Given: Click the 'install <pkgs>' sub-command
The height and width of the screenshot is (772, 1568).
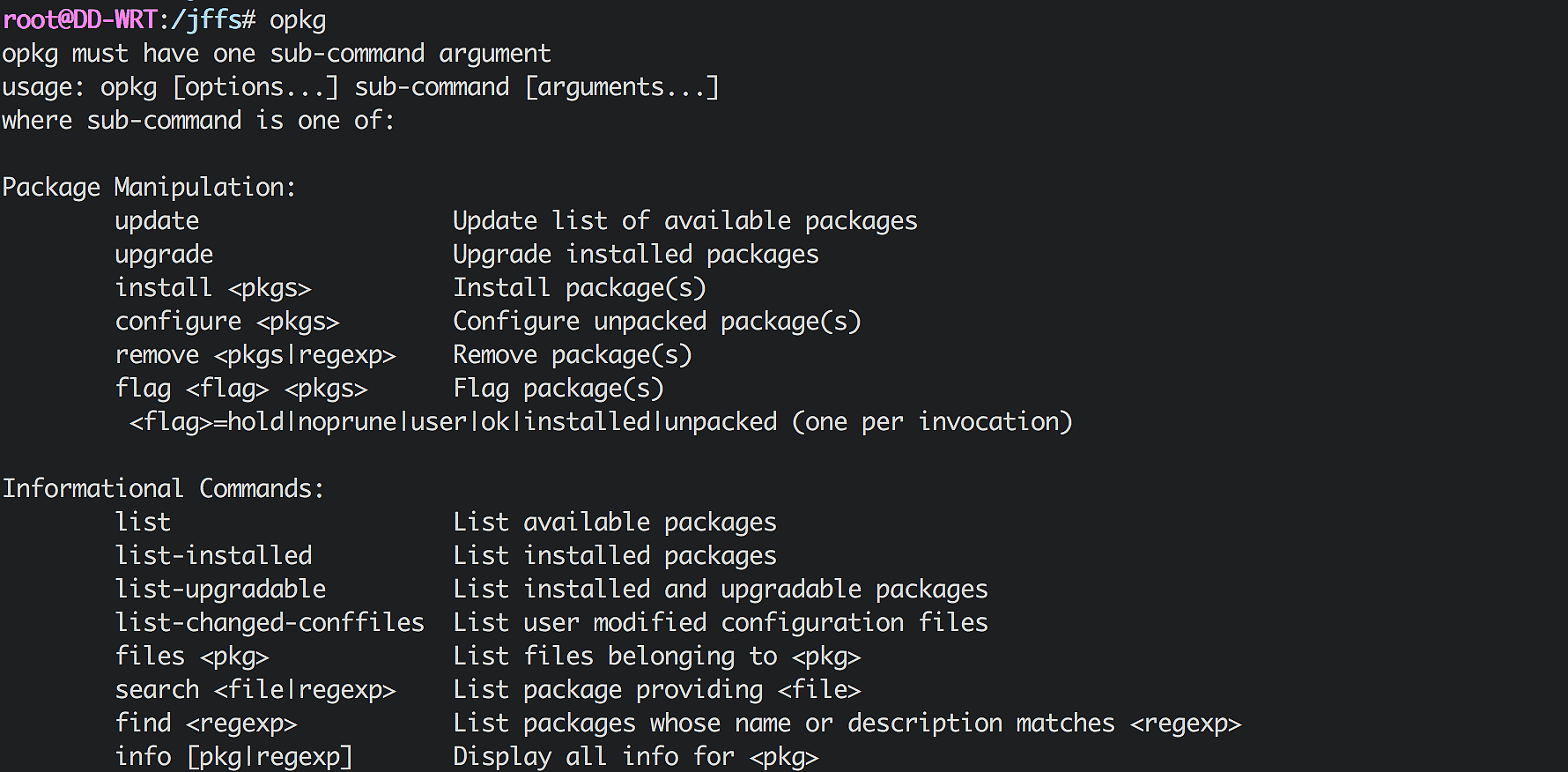Looking at the screenshot, I should (x=213, y=288).
